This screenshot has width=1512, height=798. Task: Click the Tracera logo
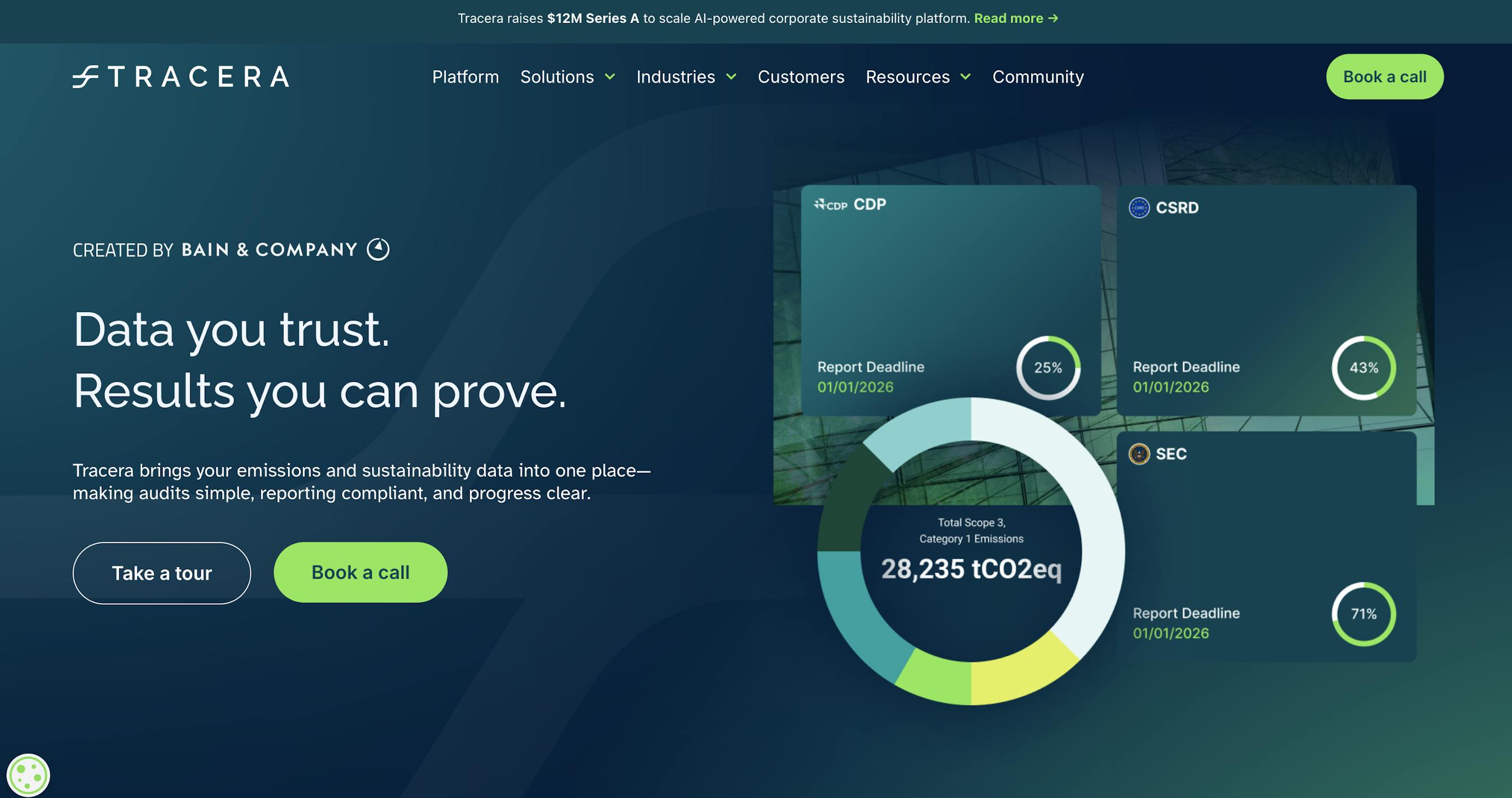click(x=181, y=77)
